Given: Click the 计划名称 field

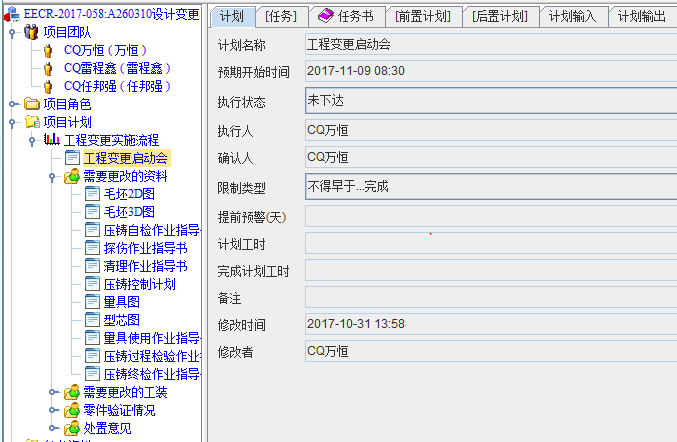Looking at the screenshot, I should 491,44.
